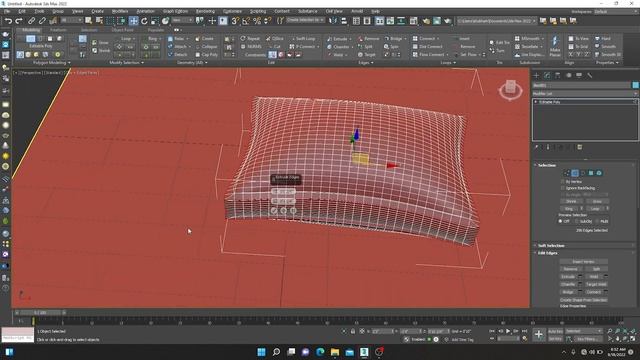Expand the Soft Selection rollout
The width and height of the screenshot is (640, 360).
coord(551,246)
